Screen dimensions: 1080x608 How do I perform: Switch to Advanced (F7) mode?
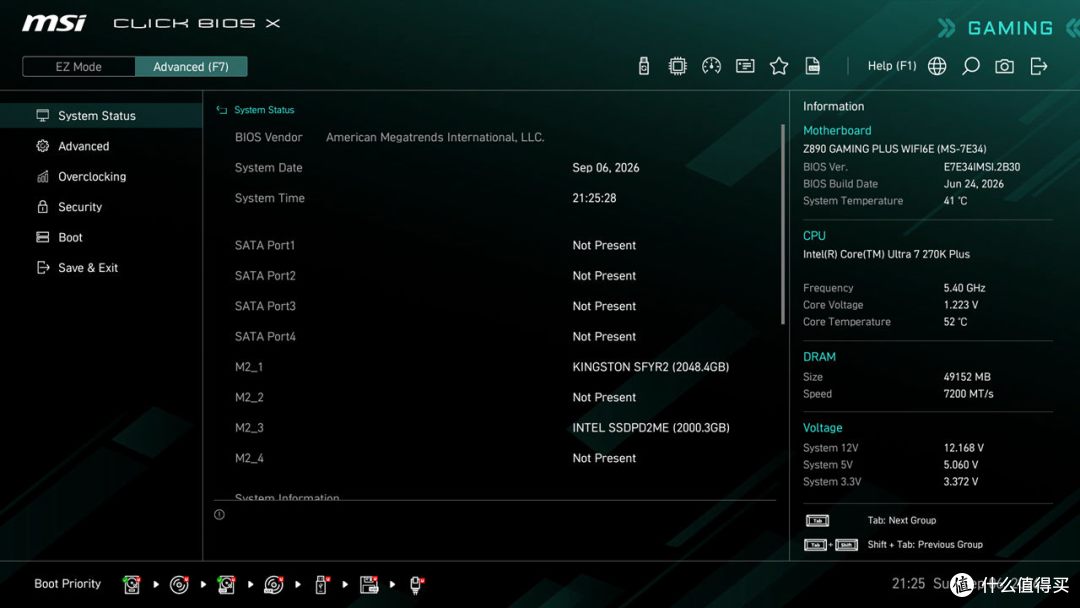191,67
